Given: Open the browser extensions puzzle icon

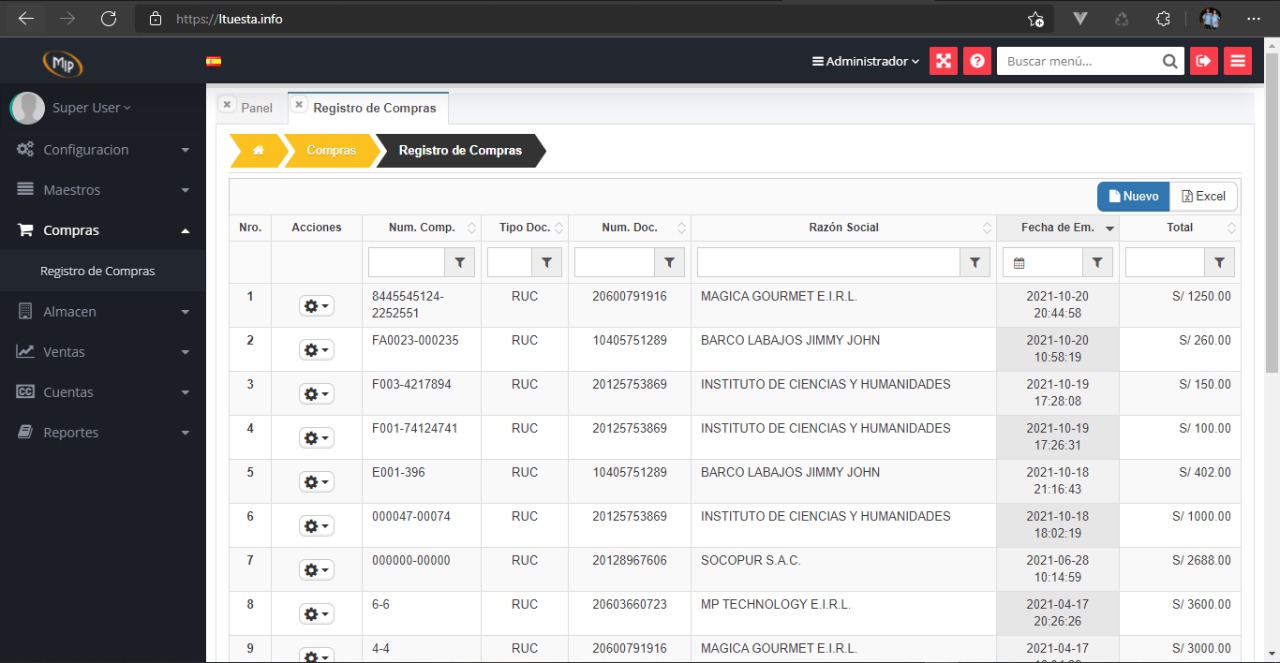Looking at the screenshot, I should click(1162, 18).
